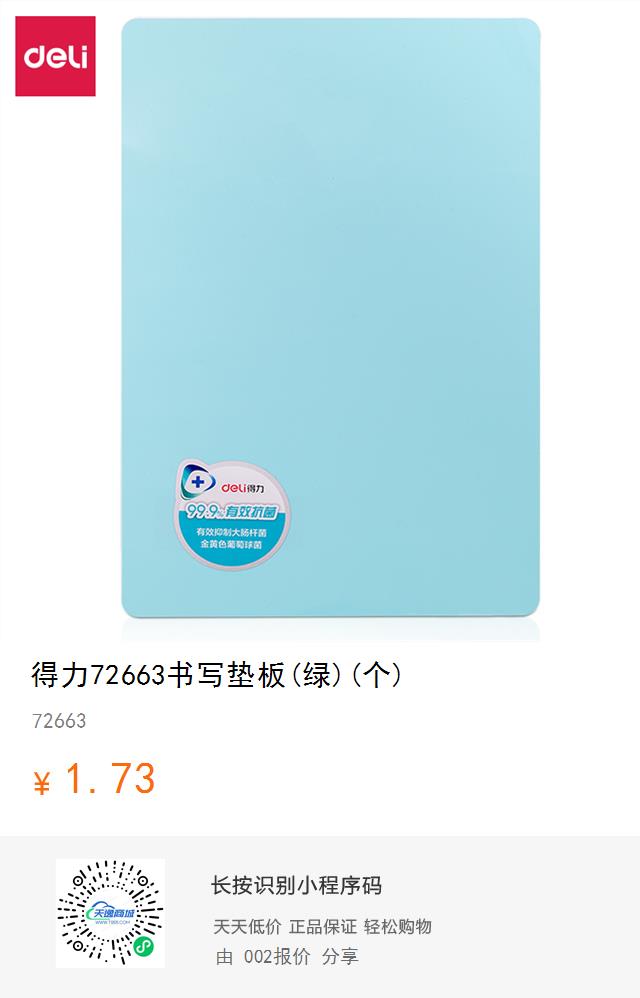Click the blue shield plus icon on sticker
This screenshot has height=998, width=640.
pyautogui.click(x=197, y=482)
